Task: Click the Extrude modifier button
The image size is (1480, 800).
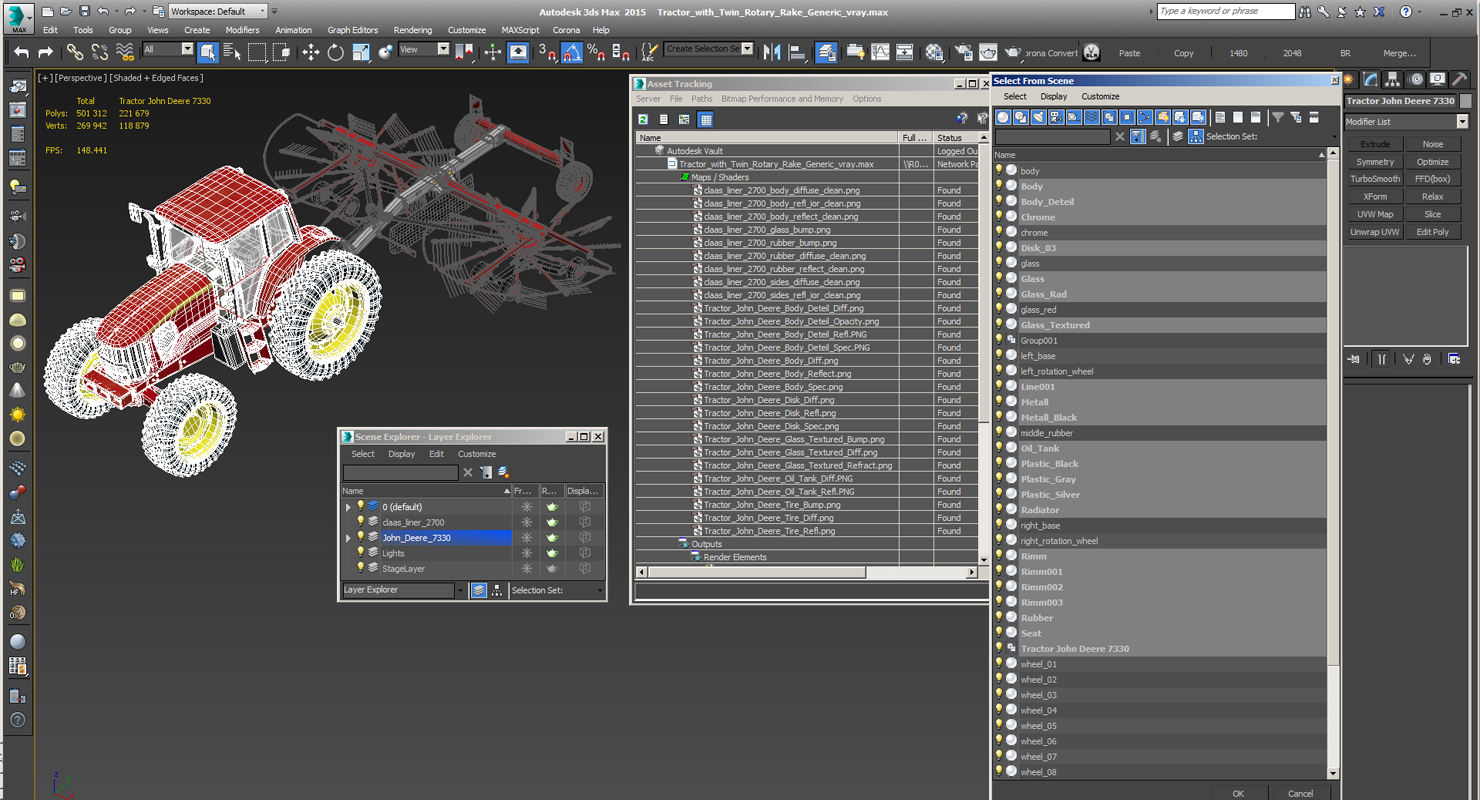Action: pyautogui.click(x=1375, y=144)
